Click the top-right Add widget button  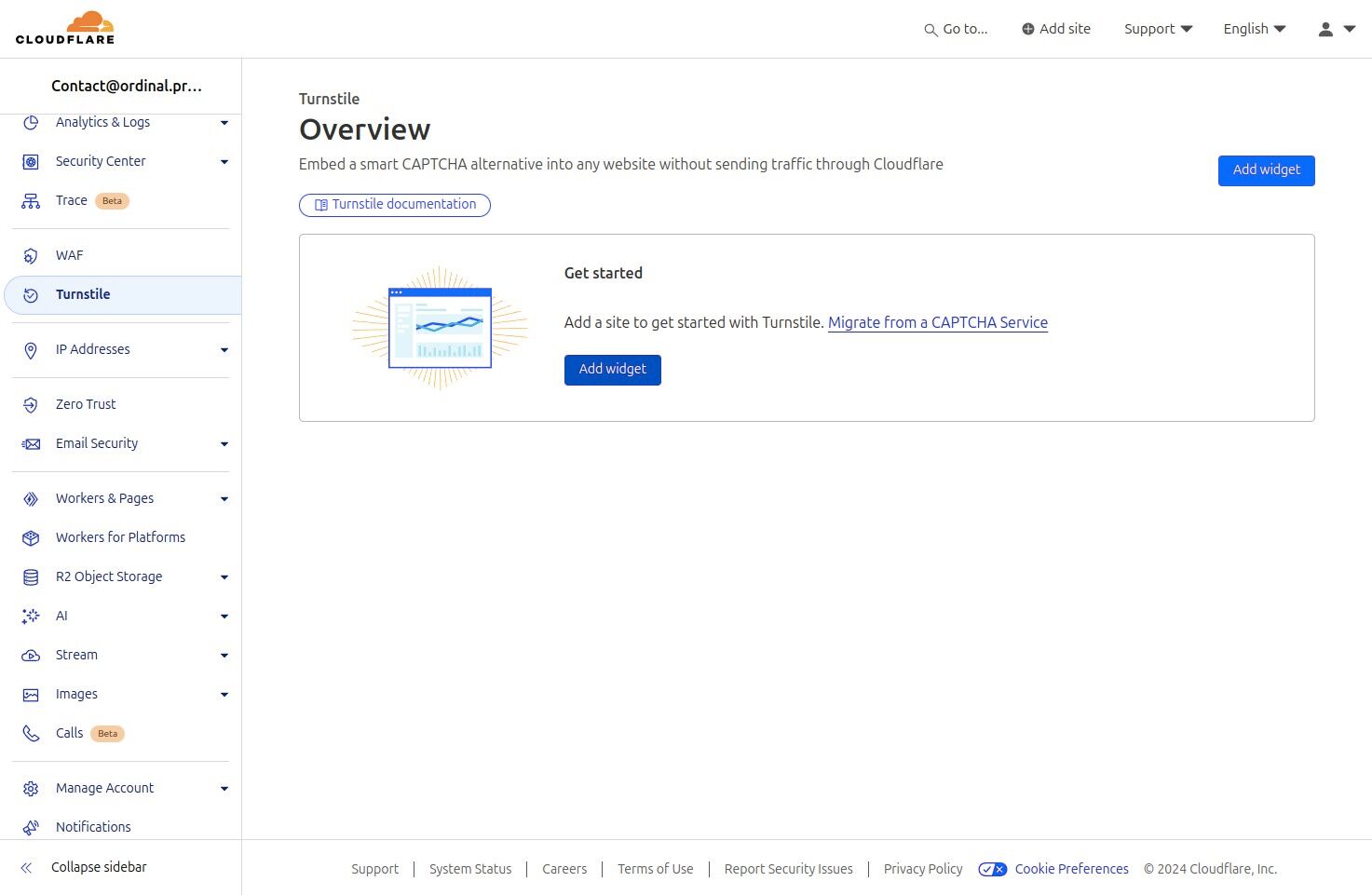pyautogui.click(x=1266, y=170)
